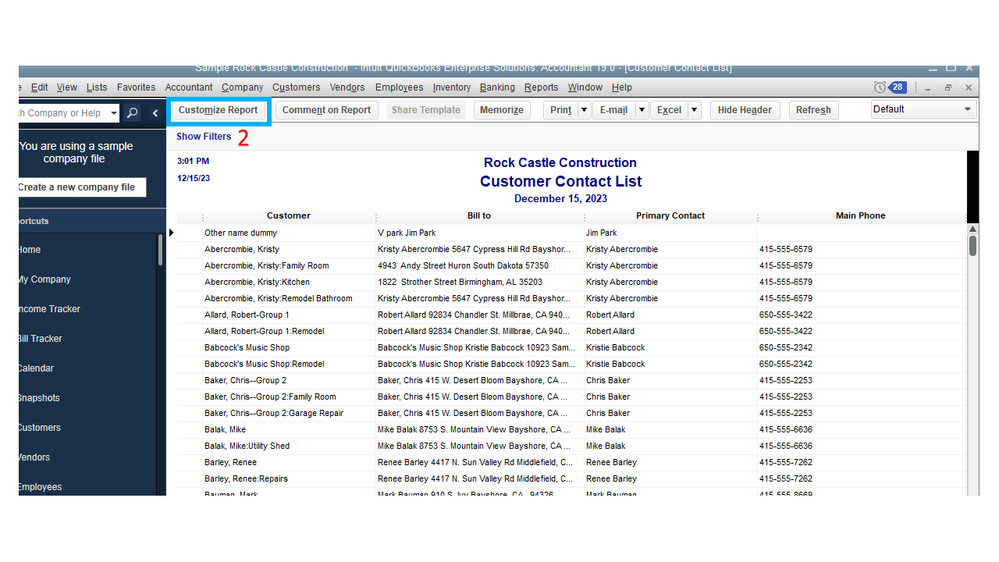This screenshot has width=999, height=562.
Task: Click the search magnifier icon
Action: point(133,113)
